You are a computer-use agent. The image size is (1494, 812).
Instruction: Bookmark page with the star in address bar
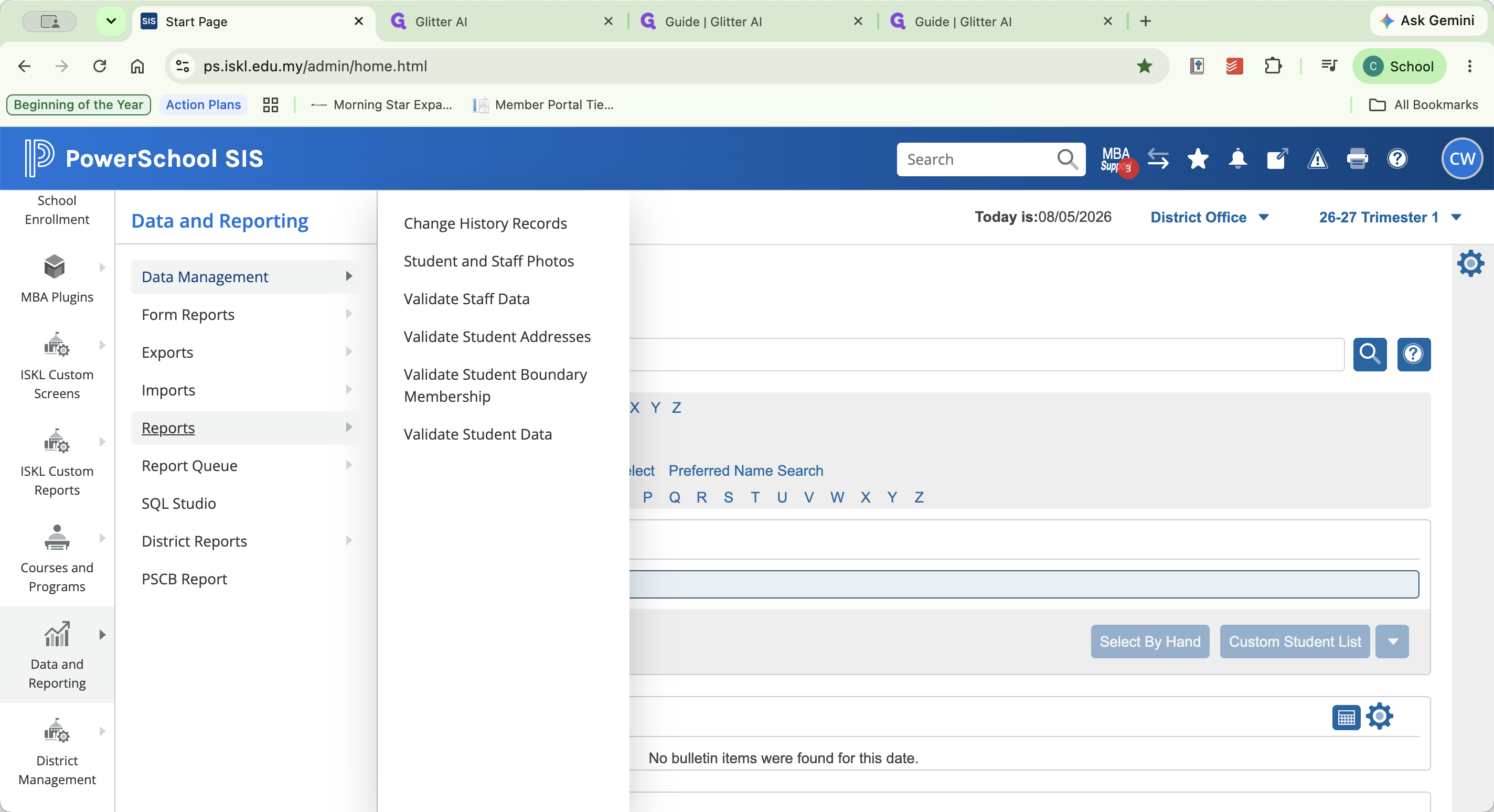(1144, 66)
